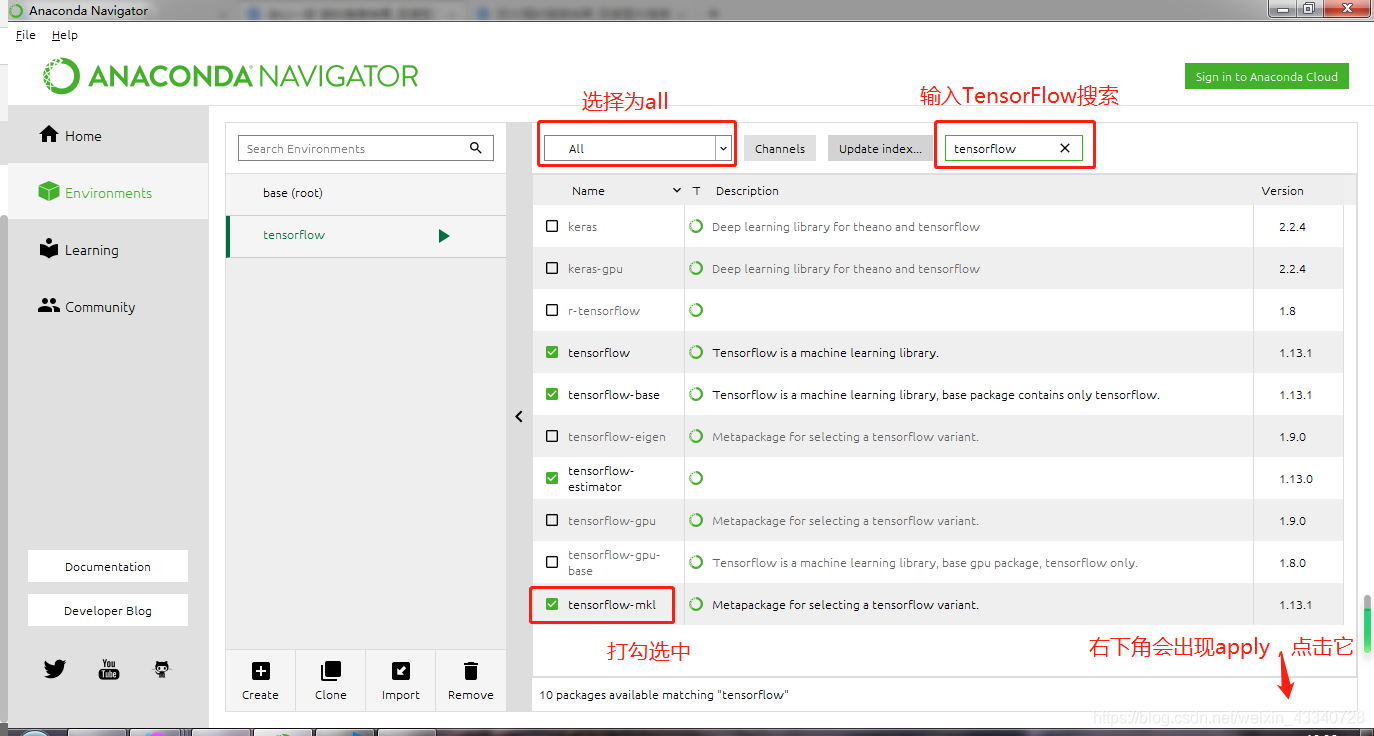Sort by the Description column header

pos(747,190)
